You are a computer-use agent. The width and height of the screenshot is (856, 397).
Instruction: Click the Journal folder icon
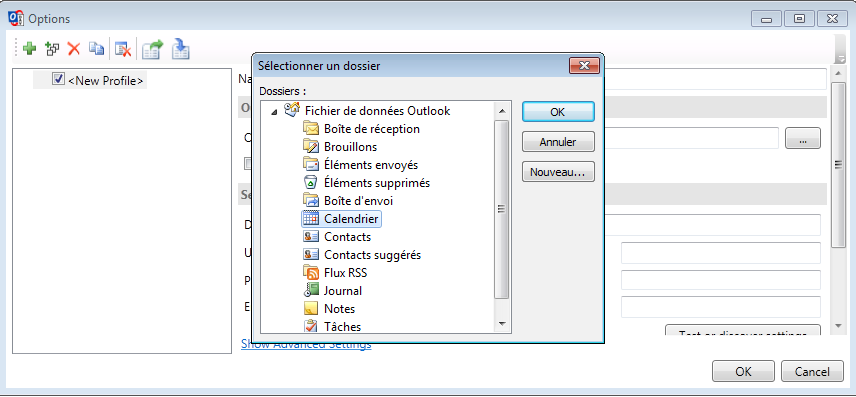click(310, 291)
